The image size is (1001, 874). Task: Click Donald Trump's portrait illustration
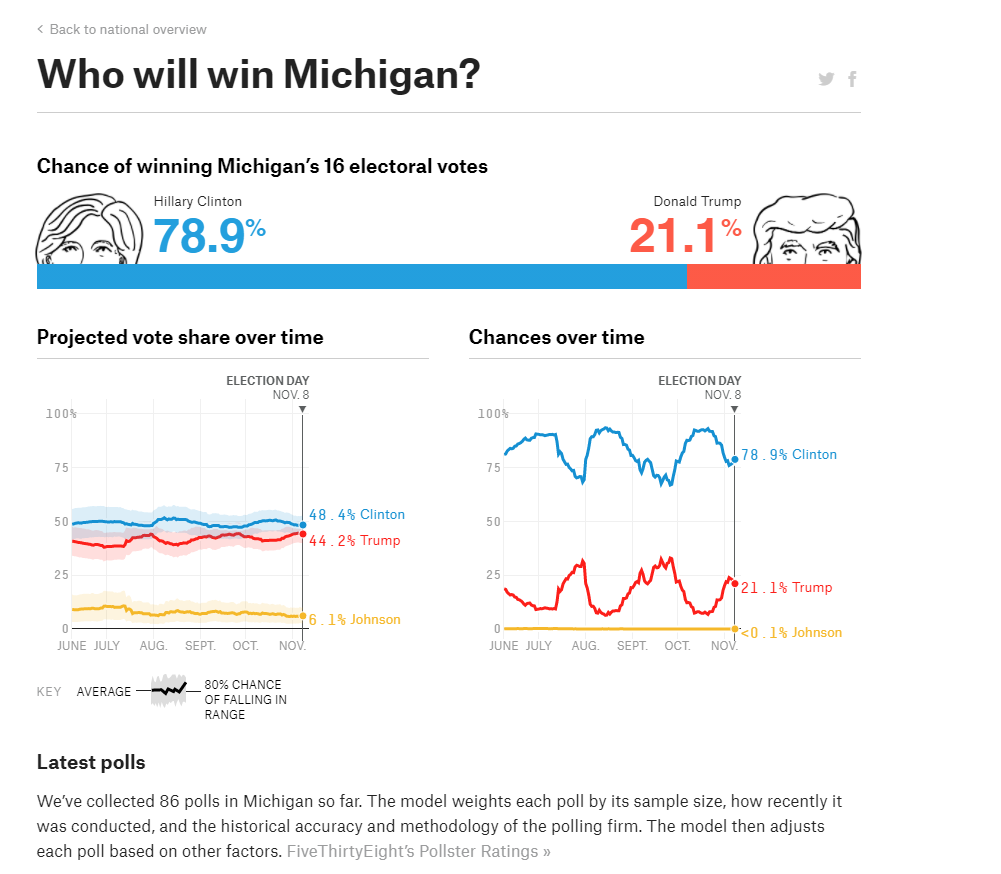click(x=807, y=232)
